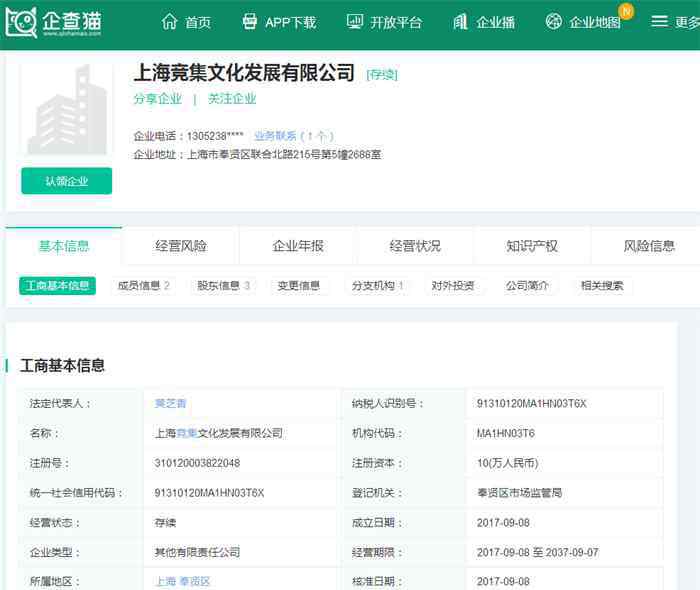Open the 股东信息 sub-tab
Viewport: 700px width, 590px height.
click(x=223, y=286)
